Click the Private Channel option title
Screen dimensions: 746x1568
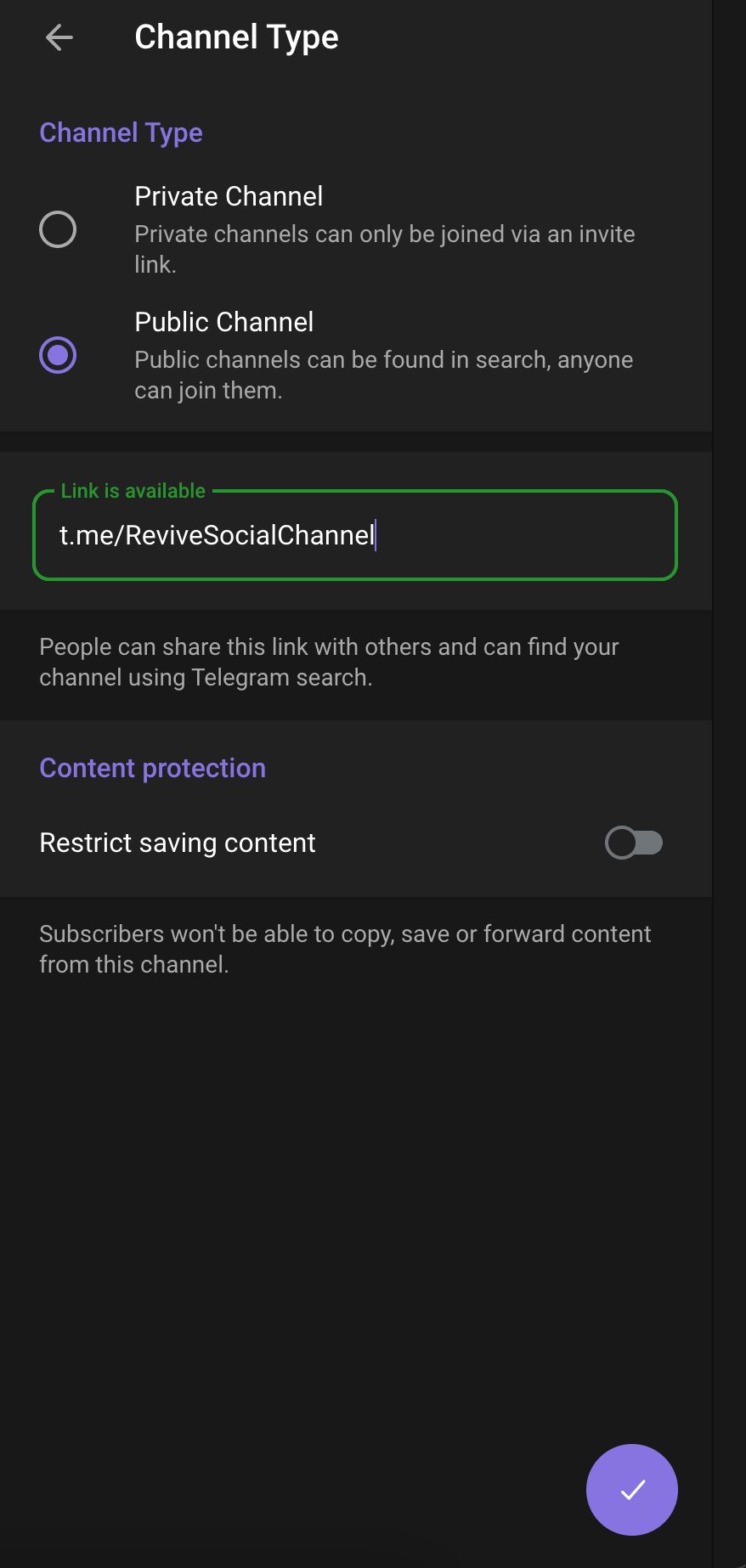click(229, 196)
